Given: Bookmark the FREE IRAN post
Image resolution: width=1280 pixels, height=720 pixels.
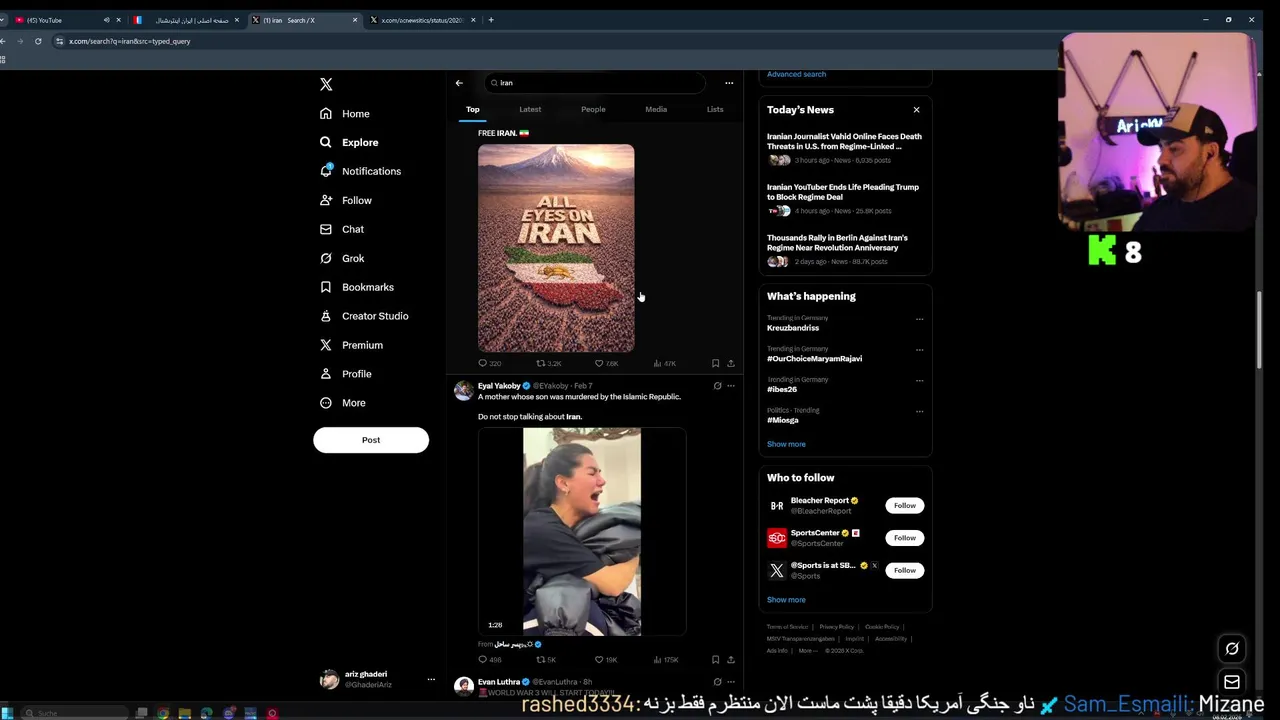Looking at the screenshot, I should [x=715, y=363].
